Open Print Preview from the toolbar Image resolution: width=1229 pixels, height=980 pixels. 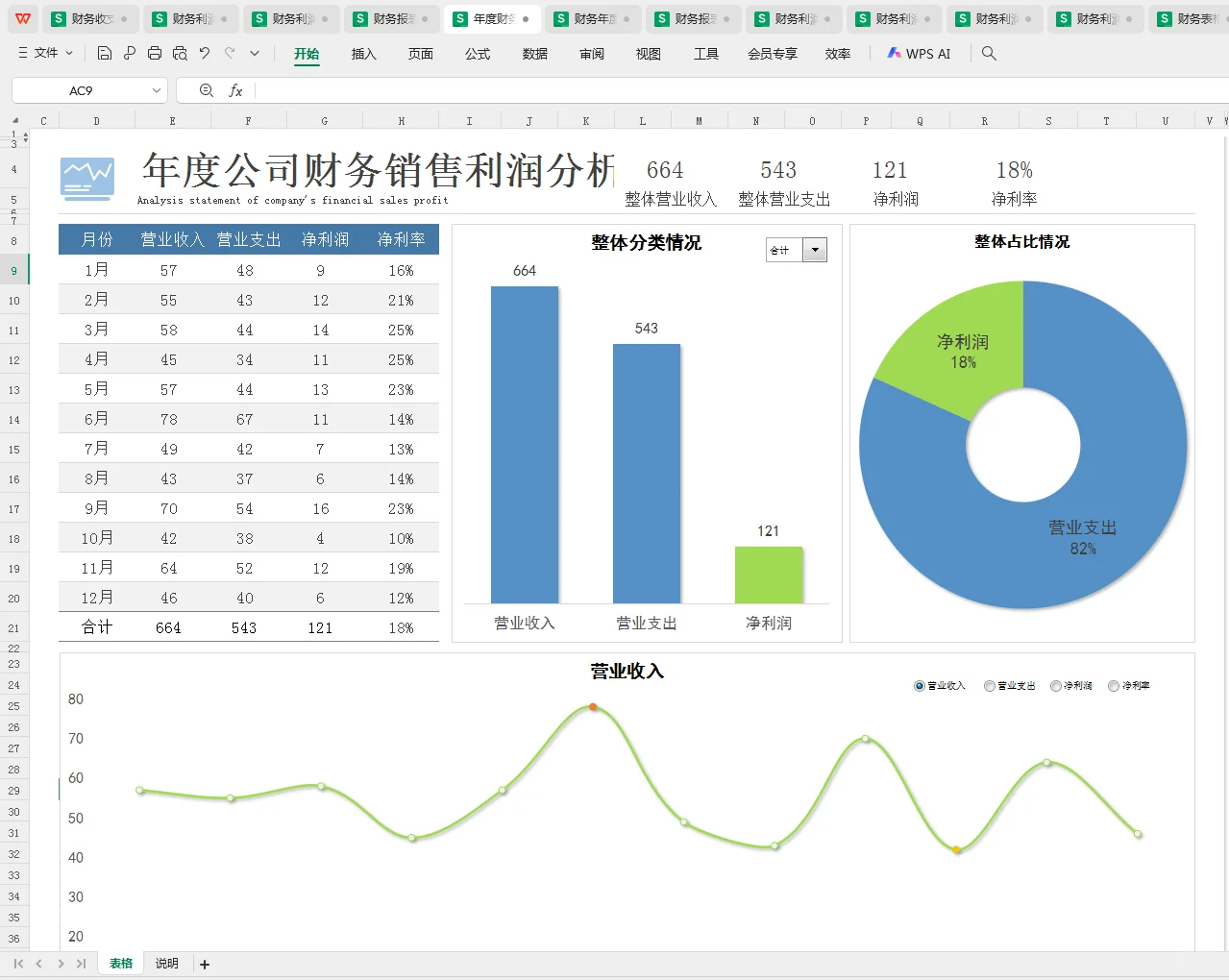coord(180,54)
